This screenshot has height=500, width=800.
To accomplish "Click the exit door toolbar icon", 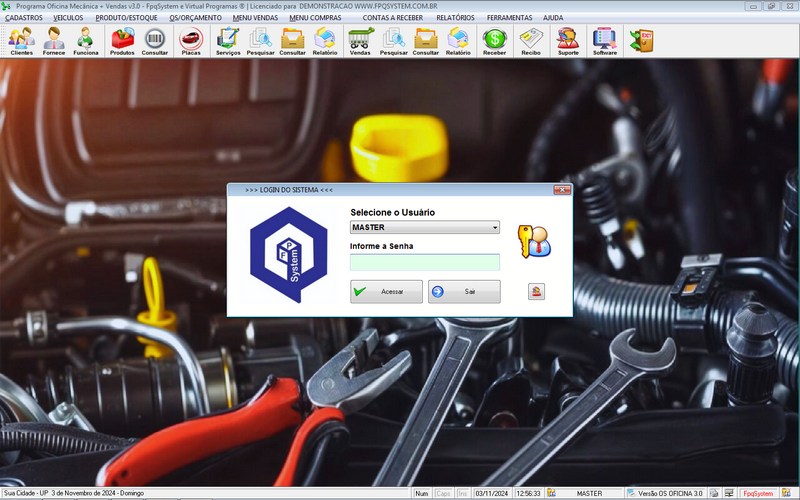I will (x=642, y=41).
